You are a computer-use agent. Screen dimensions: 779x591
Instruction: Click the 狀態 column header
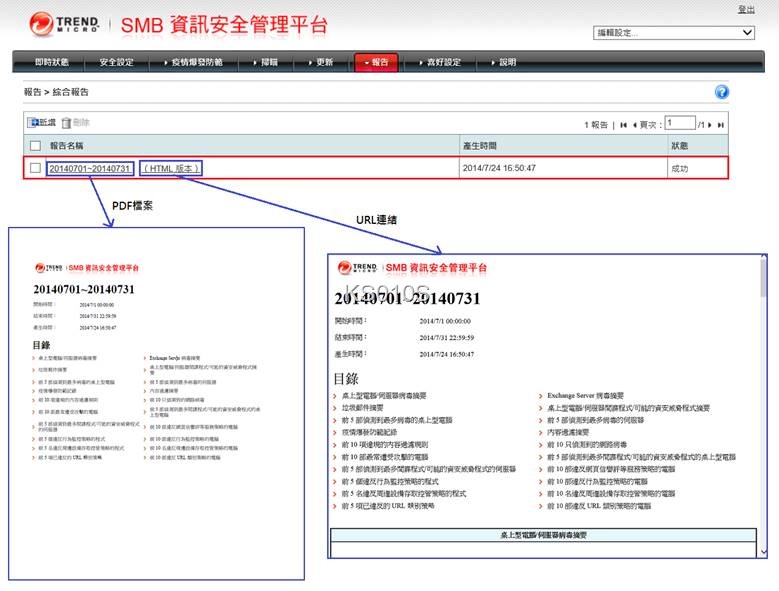coord(680,146)
